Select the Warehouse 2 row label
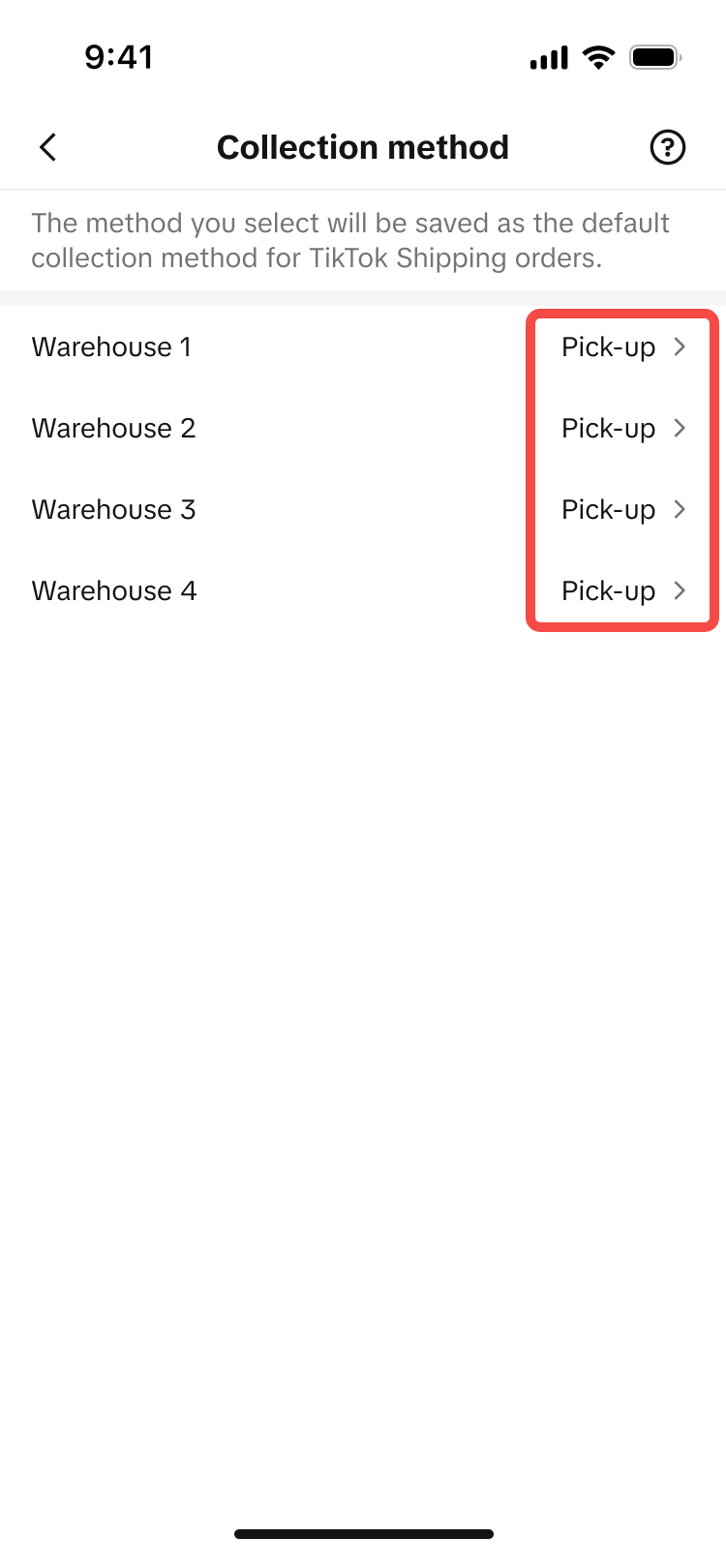This screenshot has width=726, height=1568. point(113,428)
